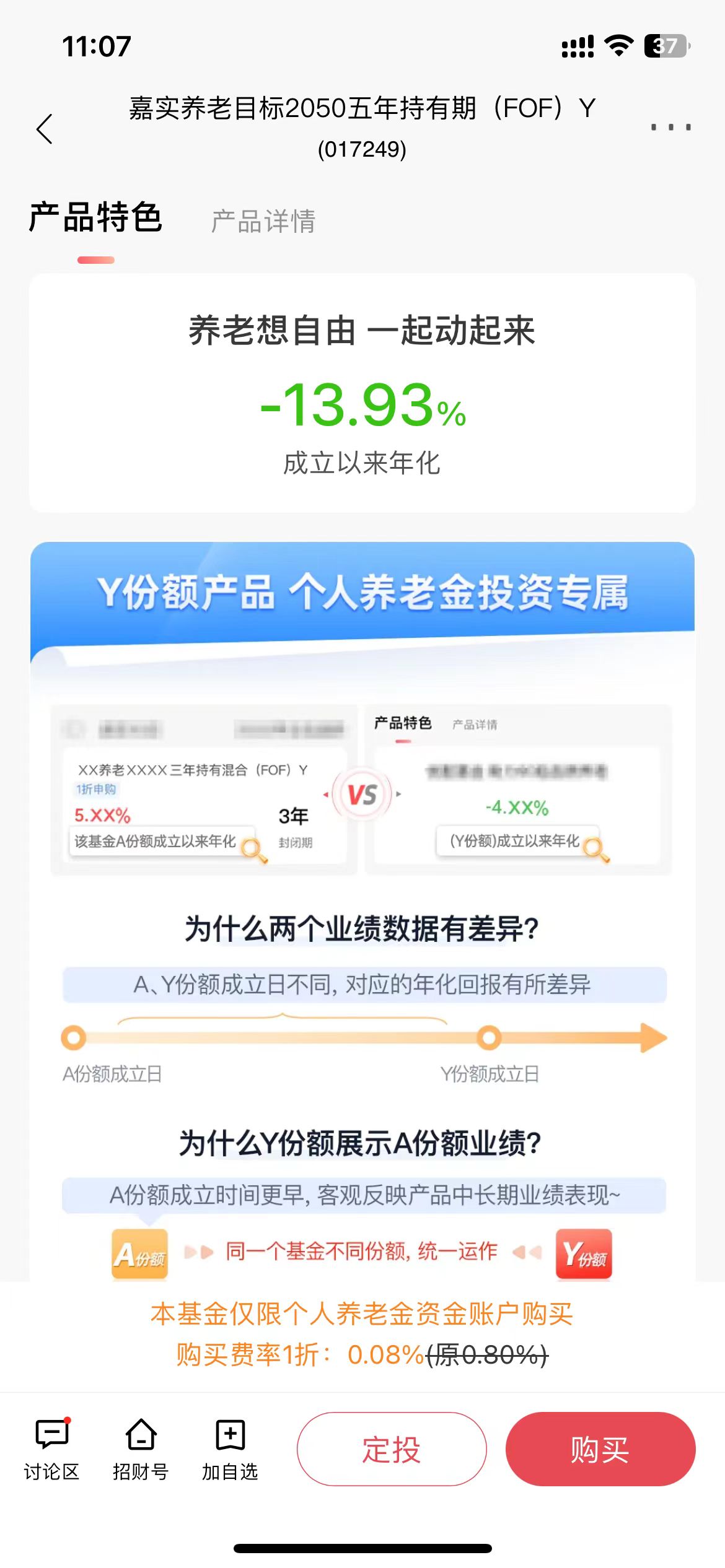Open the three-dot more options menu
Screen dimensions: 725x1568
tap(670, 128)
